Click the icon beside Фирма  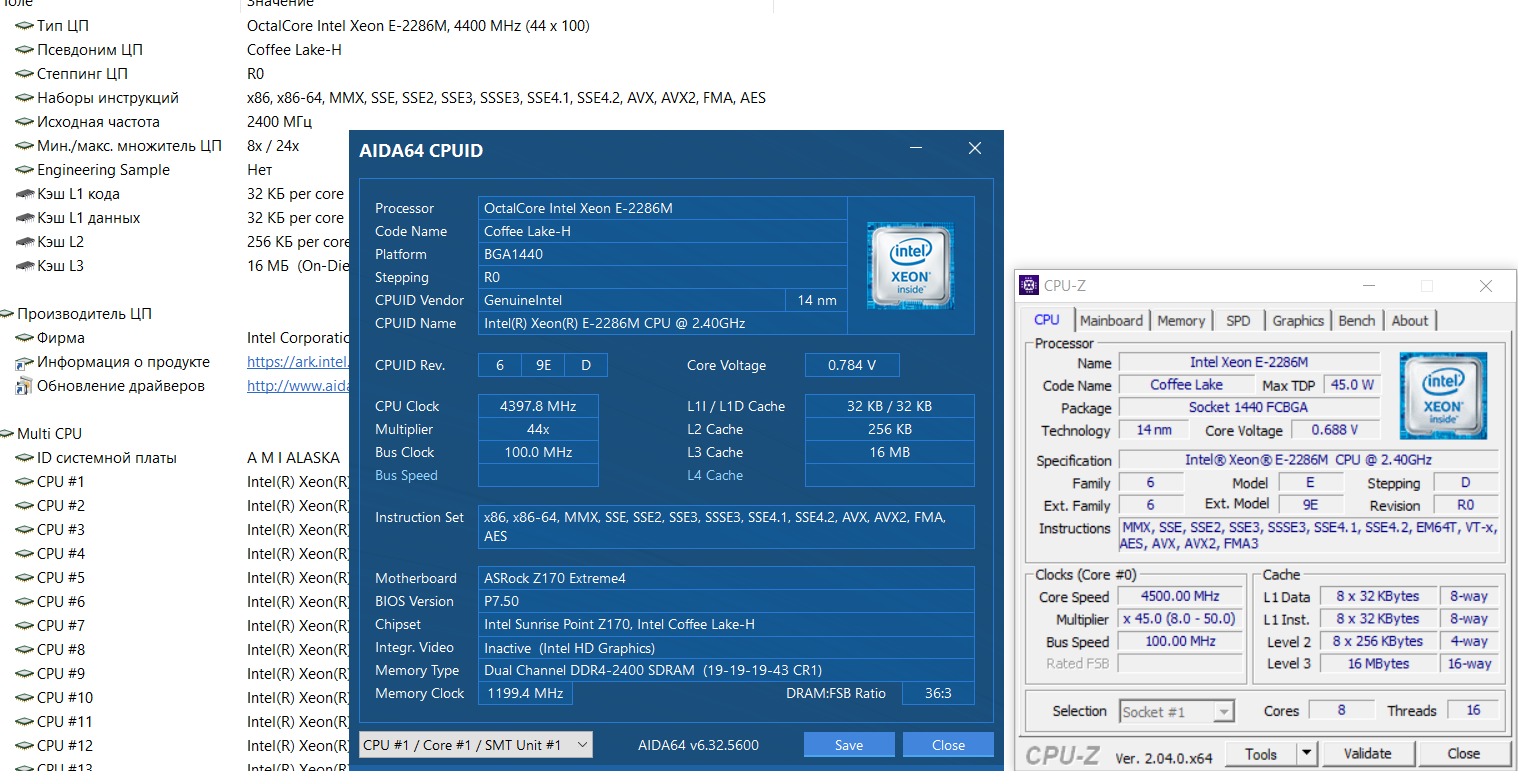pyautogui.click(x=24, y=338)
